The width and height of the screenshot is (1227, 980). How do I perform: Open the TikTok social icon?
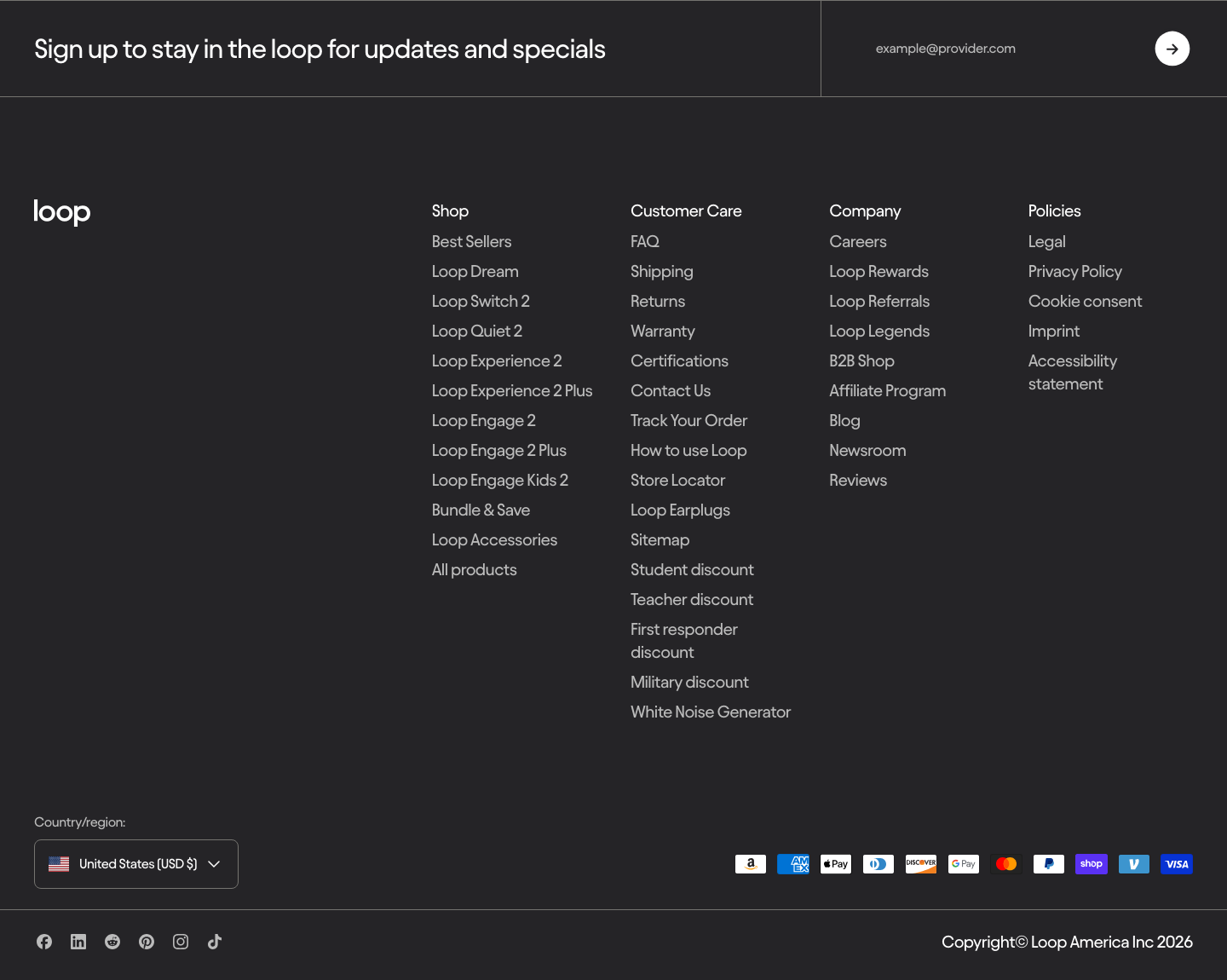coord(215,942)
